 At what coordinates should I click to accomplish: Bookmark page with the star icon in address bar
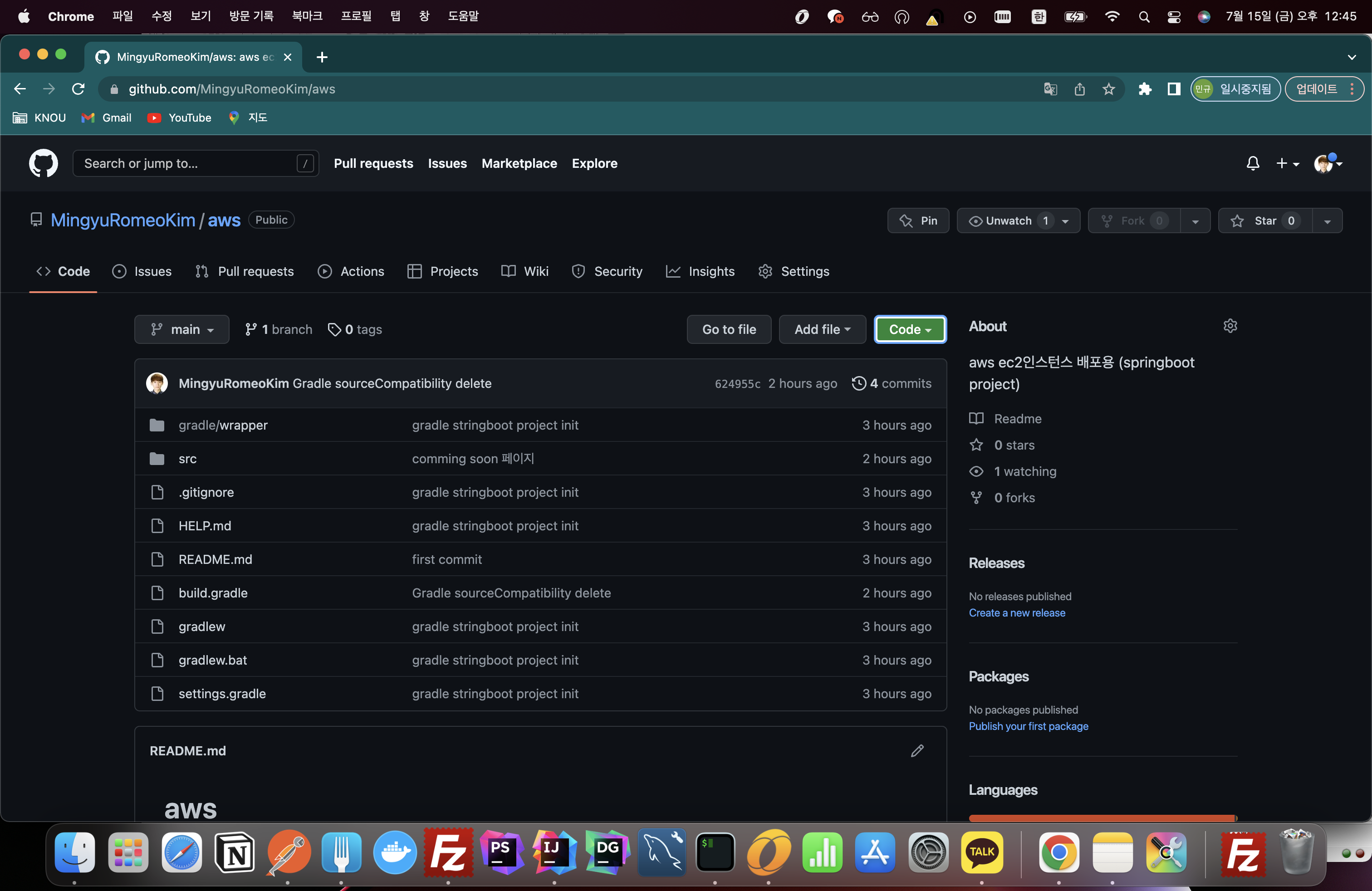point(1108,89)
